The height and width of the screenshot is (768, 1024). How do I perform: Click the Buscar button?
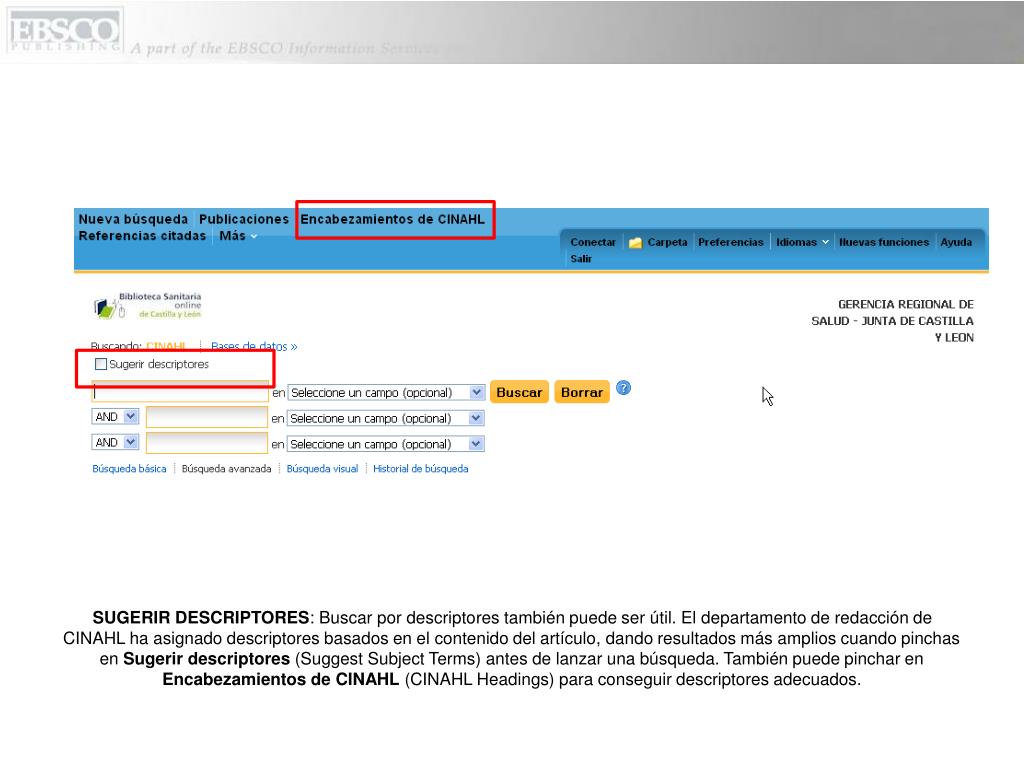[x=519, y=392]
